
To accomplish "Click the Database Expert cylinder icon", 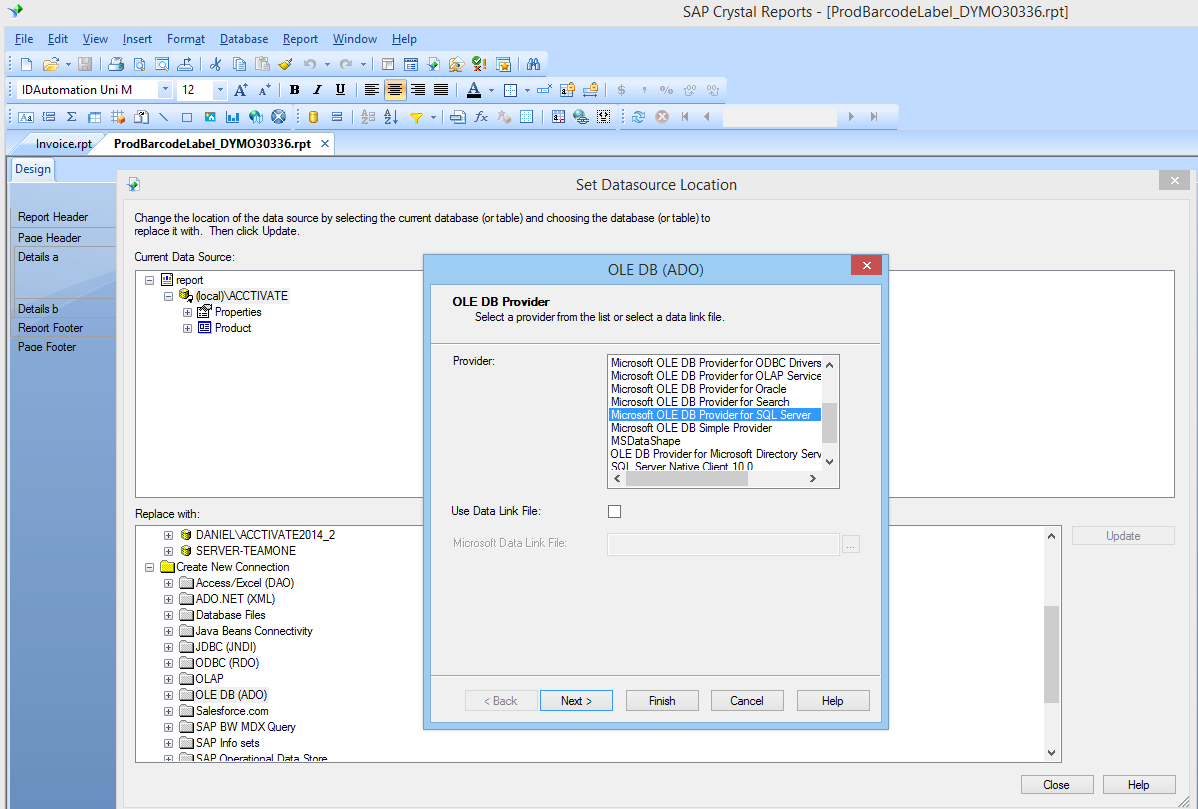I will (313, 117).
